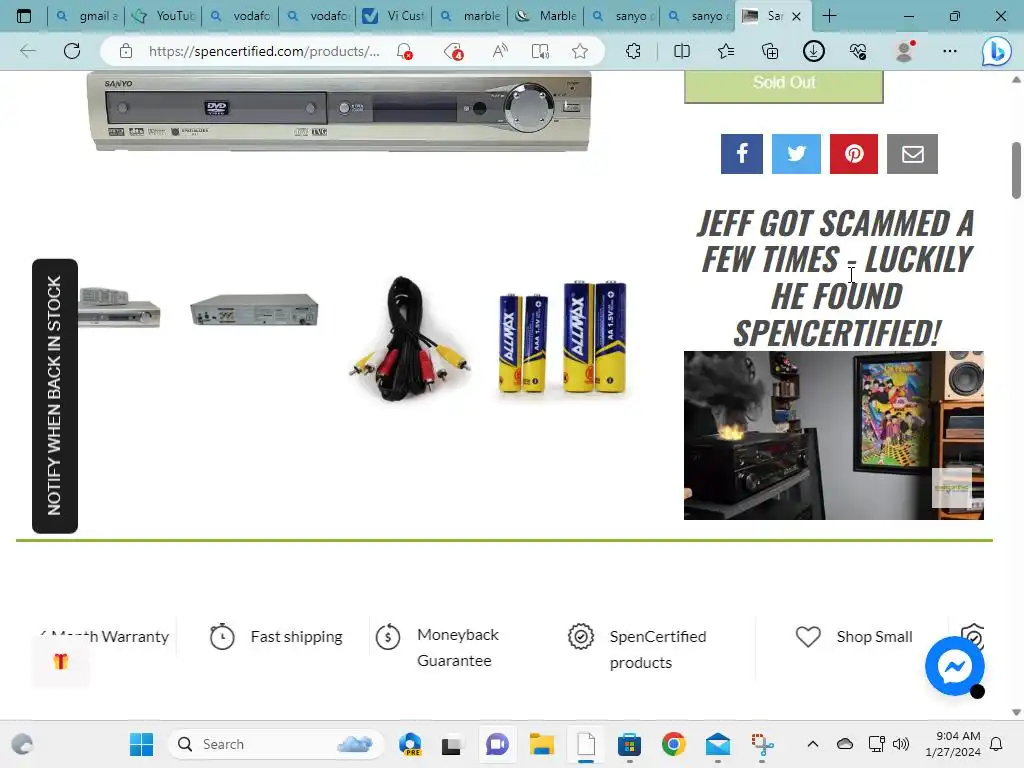
Task: Open the user profile avatar
Action: click(x=904, y=51)
